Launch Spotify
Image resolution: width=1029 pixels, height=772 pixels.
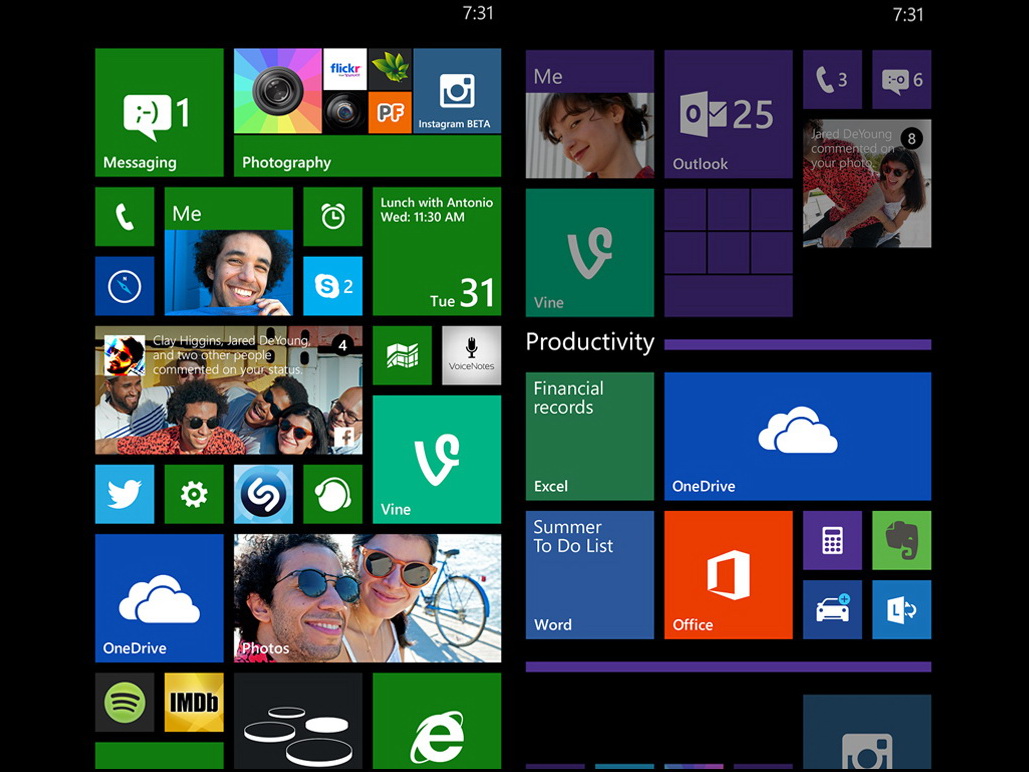124,702
